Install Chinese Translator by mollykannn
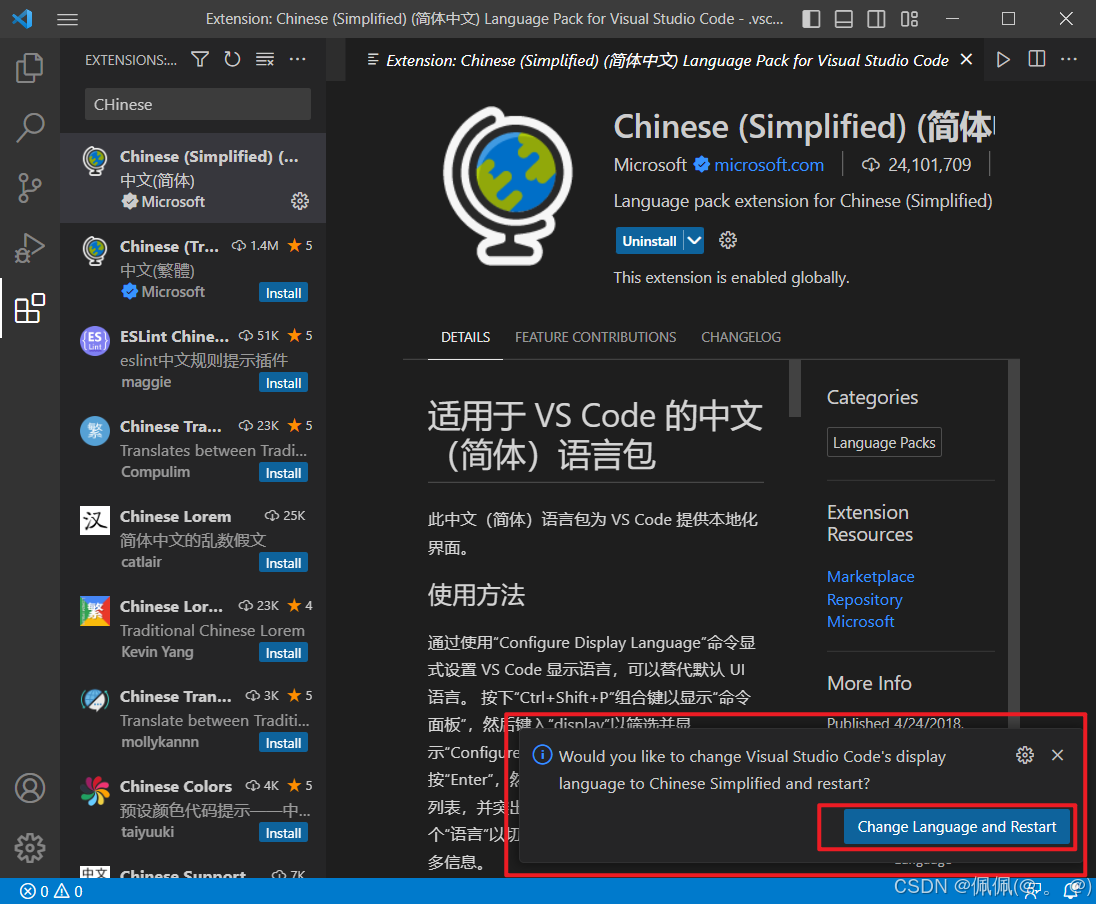 point(283,743)
